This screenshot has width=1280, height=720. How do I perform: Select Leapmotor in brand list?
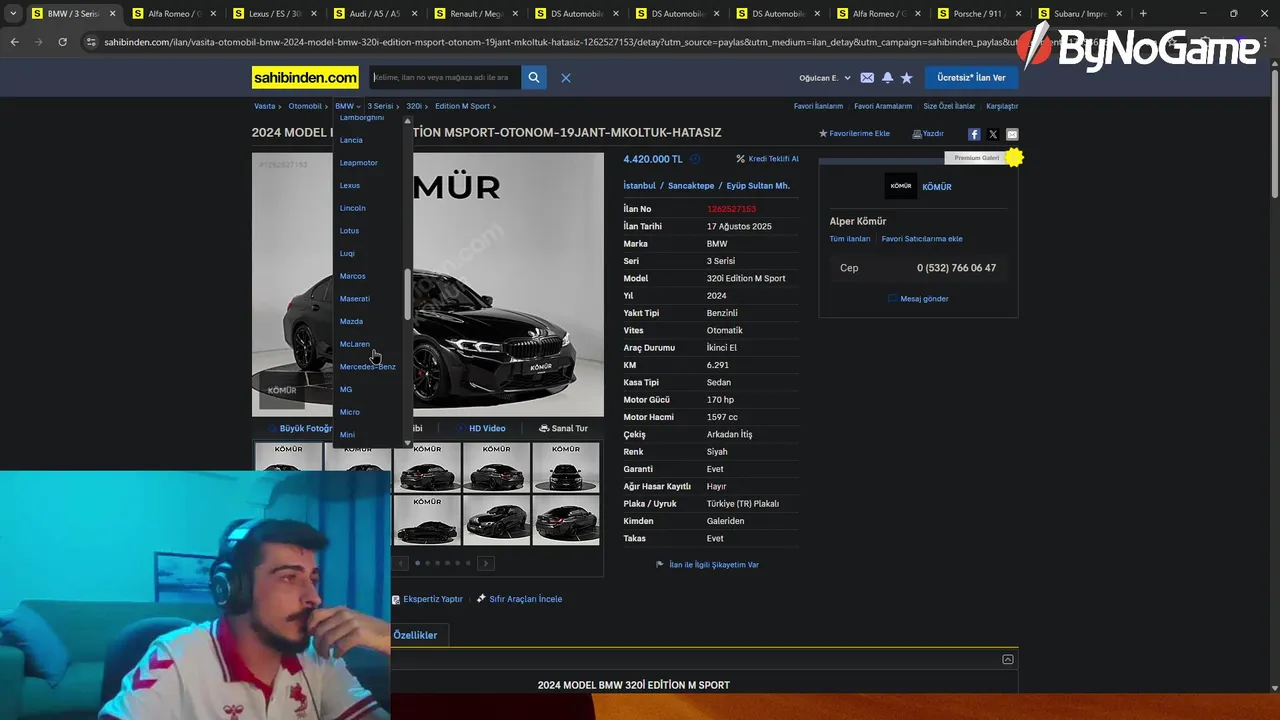click(x=359, y=163)
